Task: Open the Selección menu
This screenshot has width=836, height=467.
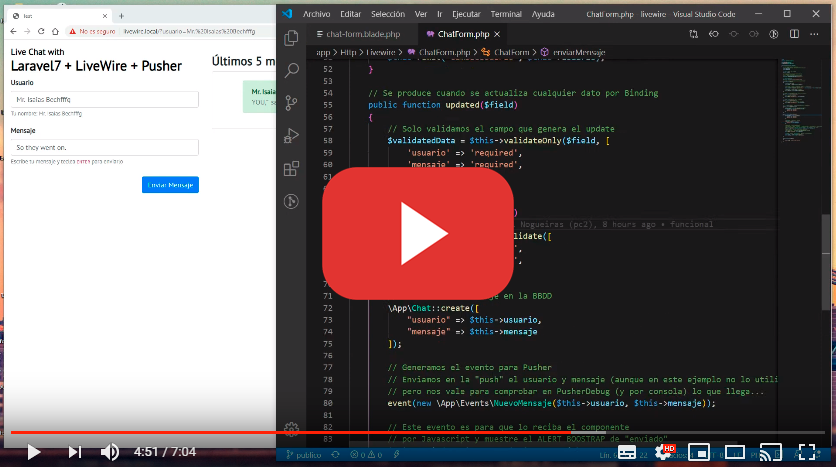Action: pos(388,14)
